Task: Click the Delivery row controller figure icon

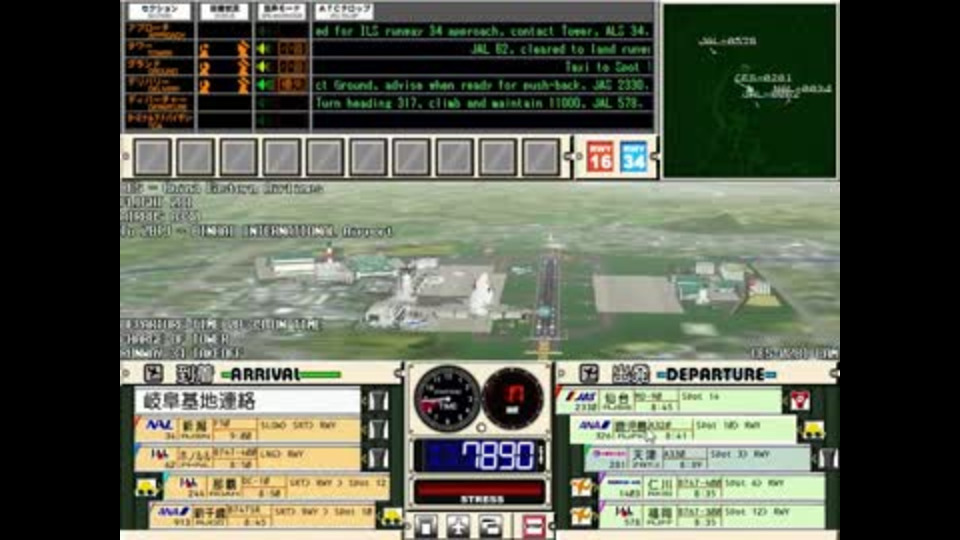Action: pyautogui.click(x=204, y=85)
